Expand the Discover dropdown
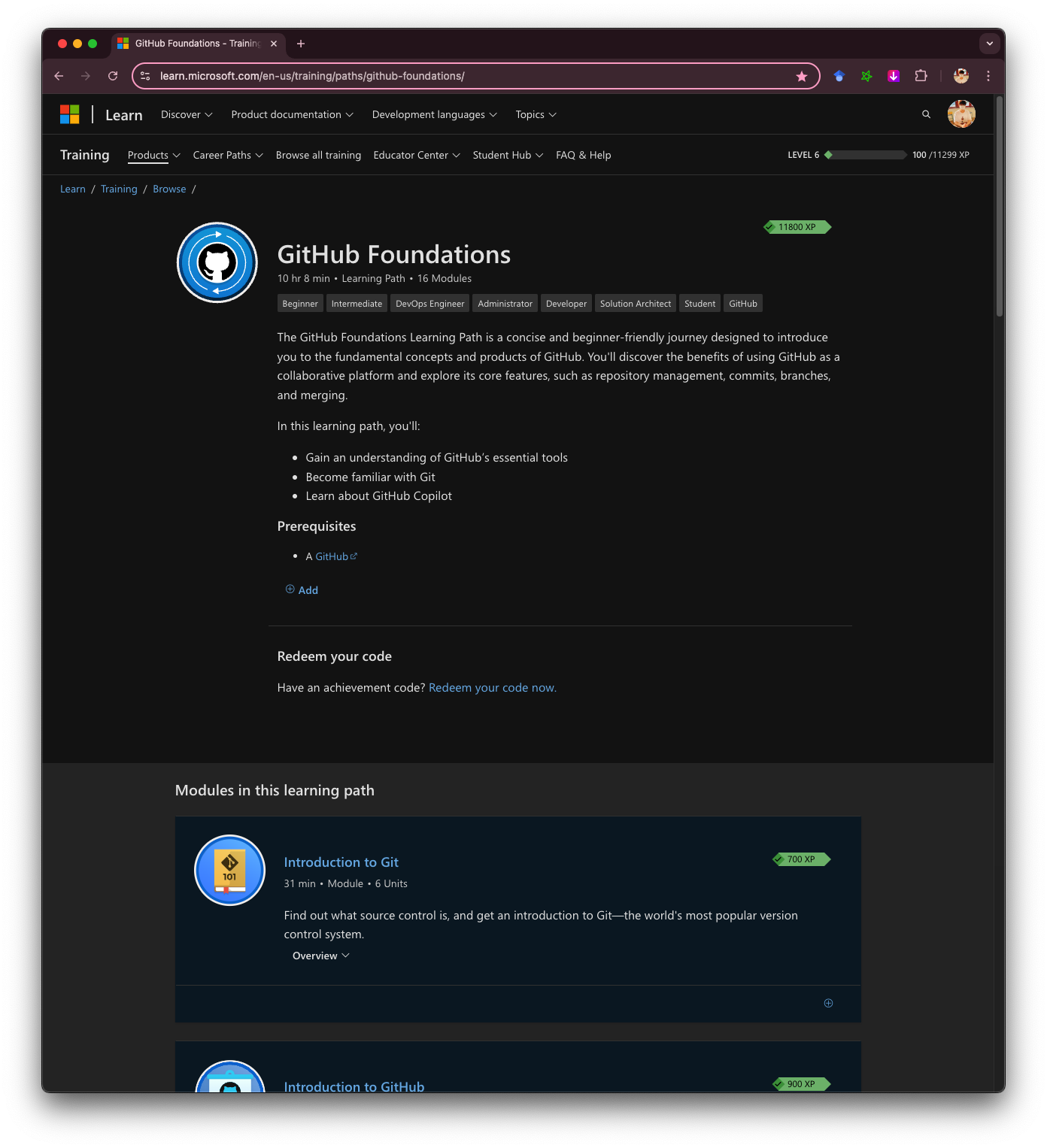The height and width of the screenshot is (1148, 1047). click(187, 114)
